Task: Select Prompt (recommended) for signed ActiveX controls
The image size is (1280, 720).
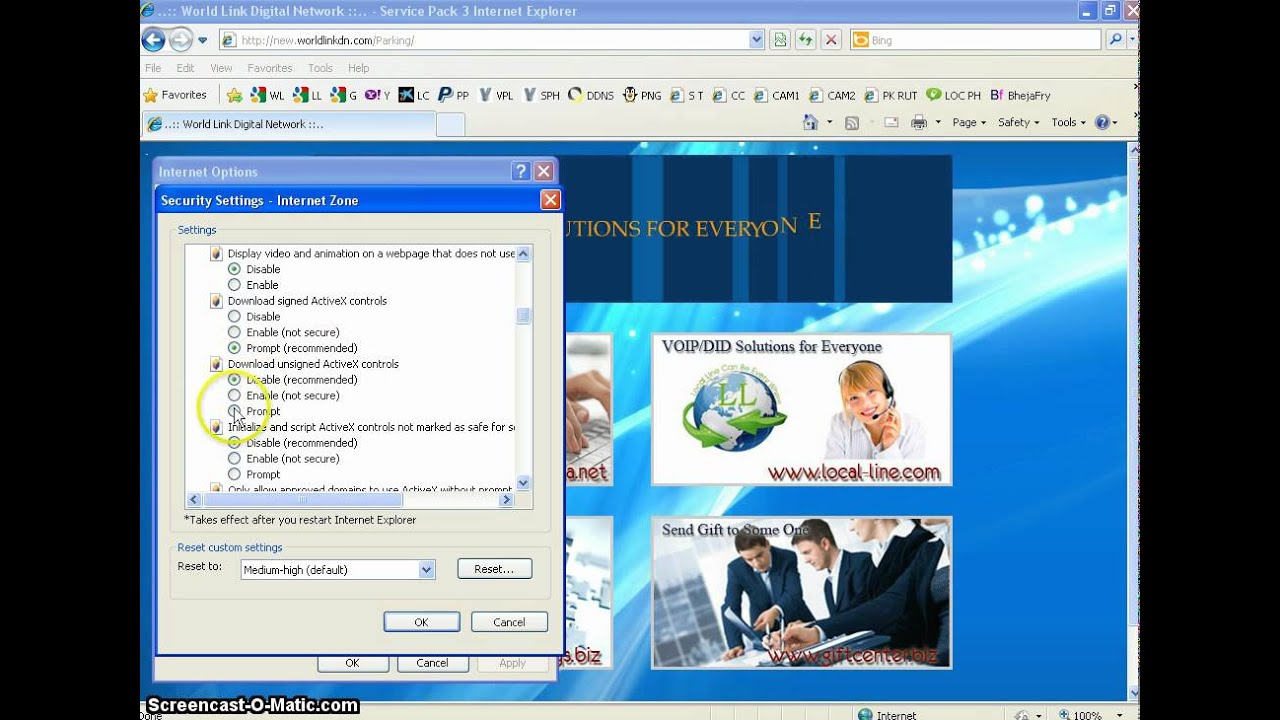Action: [x=234, y=348]
